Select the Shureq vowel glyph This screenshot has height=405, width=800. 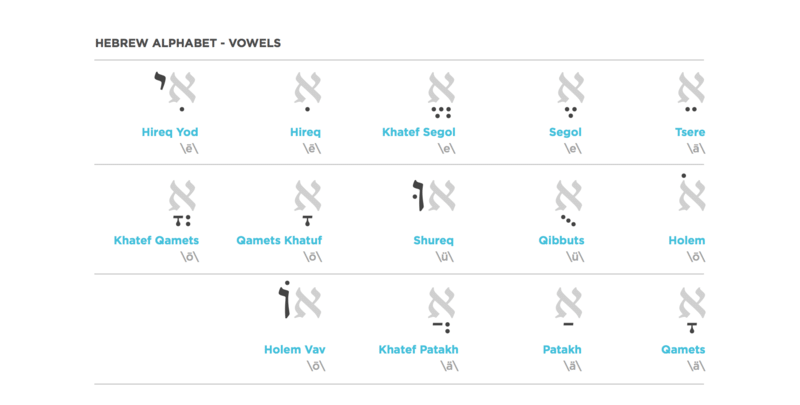pos(431,200)
